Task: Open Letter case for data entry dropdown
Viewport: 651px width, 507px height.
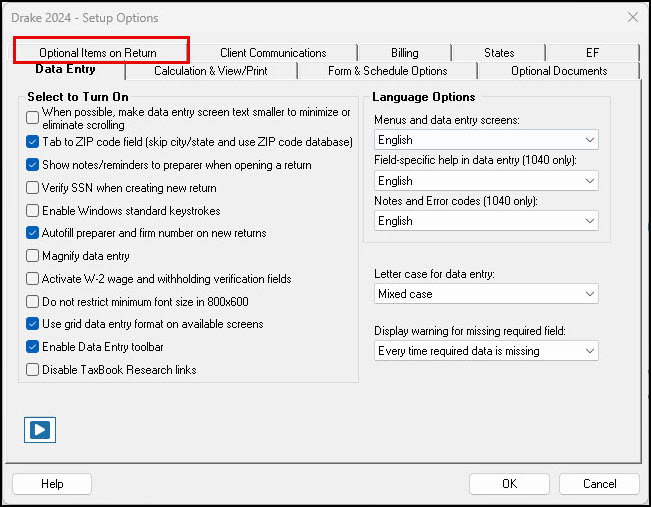Action: point(486,294)
